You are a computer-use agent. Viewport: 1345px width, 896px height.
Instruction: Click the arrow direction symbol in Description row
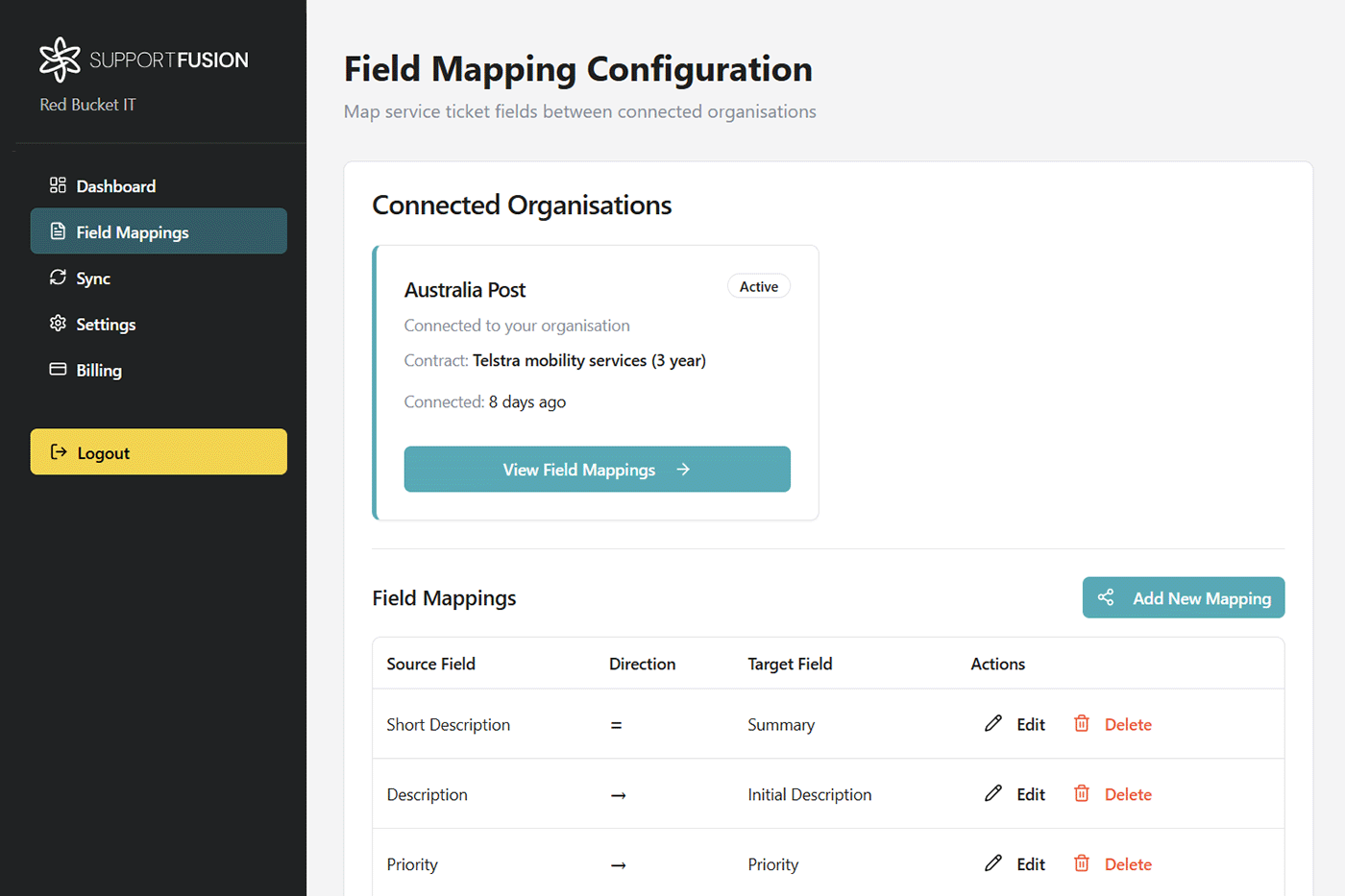pyautogui.click(x=619, y=795)
